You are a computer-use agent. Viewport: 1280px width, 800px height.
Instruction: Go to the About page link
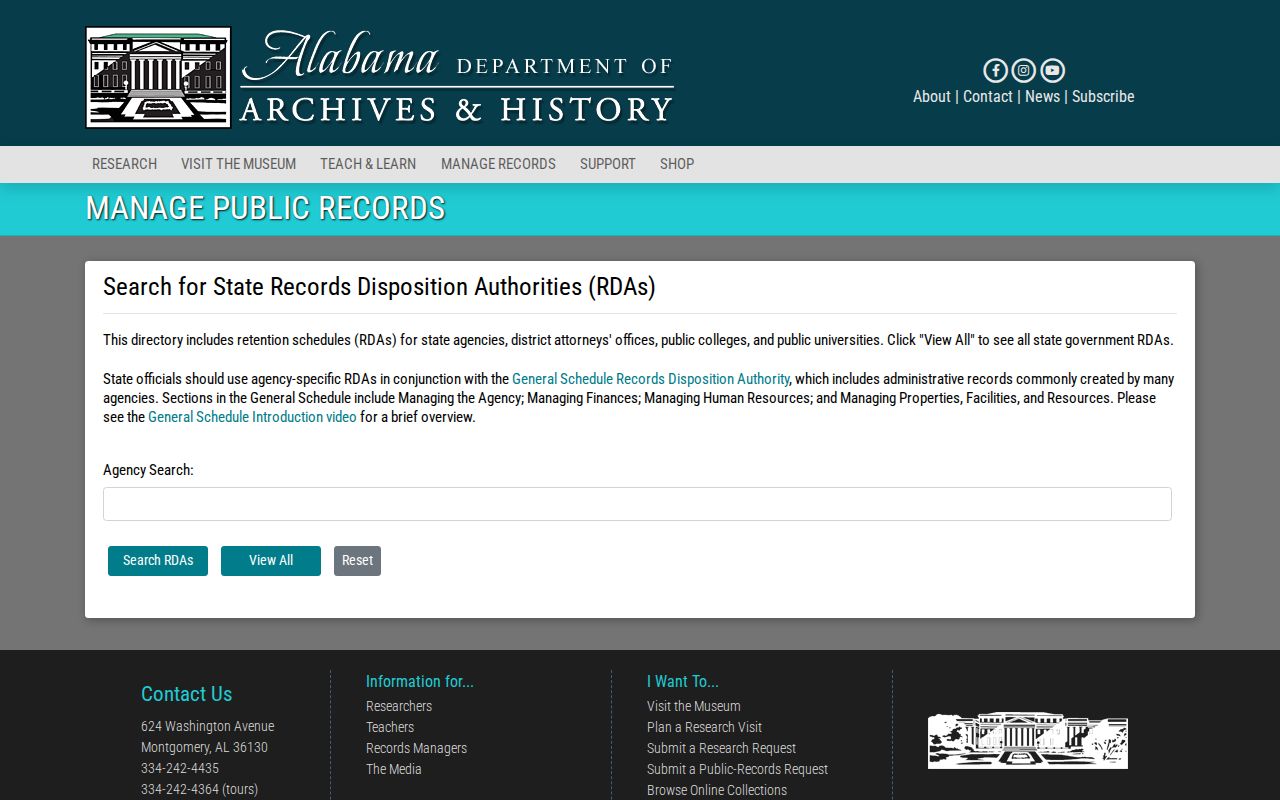click(x=931, y=97)
